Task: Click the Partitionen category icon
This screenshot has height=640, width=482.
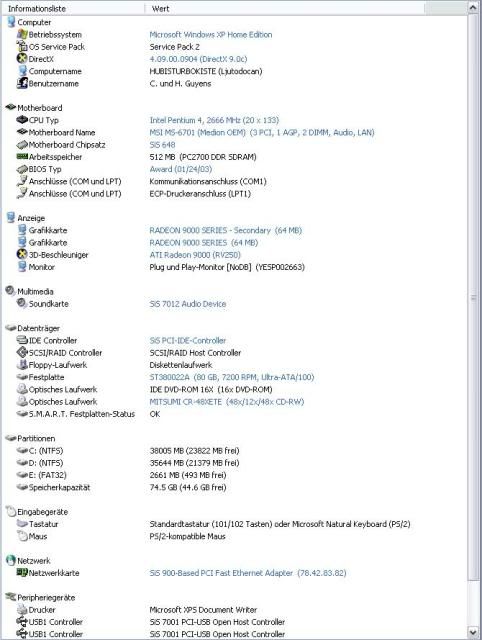Action: [11, 438]
